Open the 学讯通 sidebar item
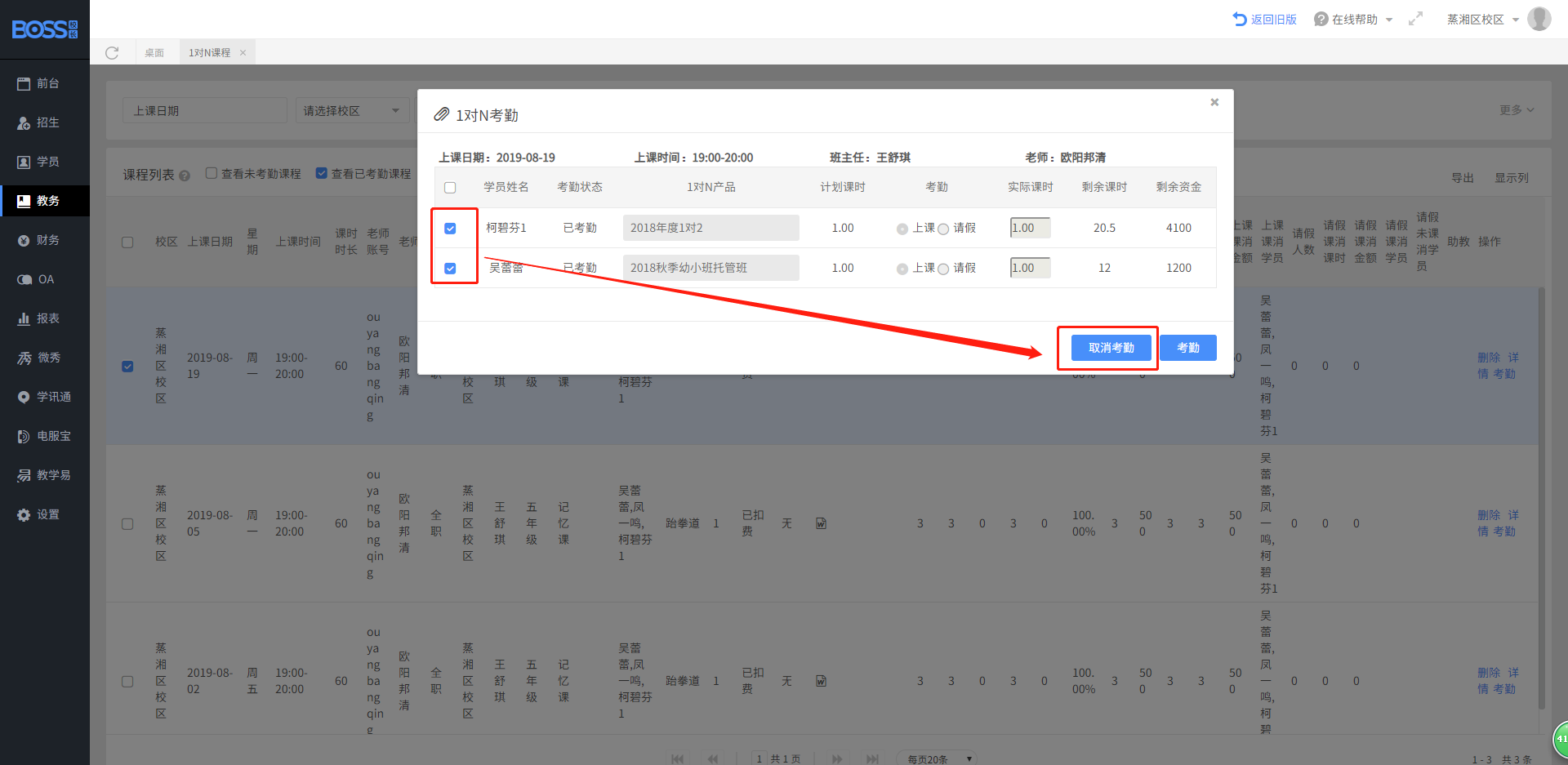The width and height of the screenshot is (1568, 765). [45, 397]
